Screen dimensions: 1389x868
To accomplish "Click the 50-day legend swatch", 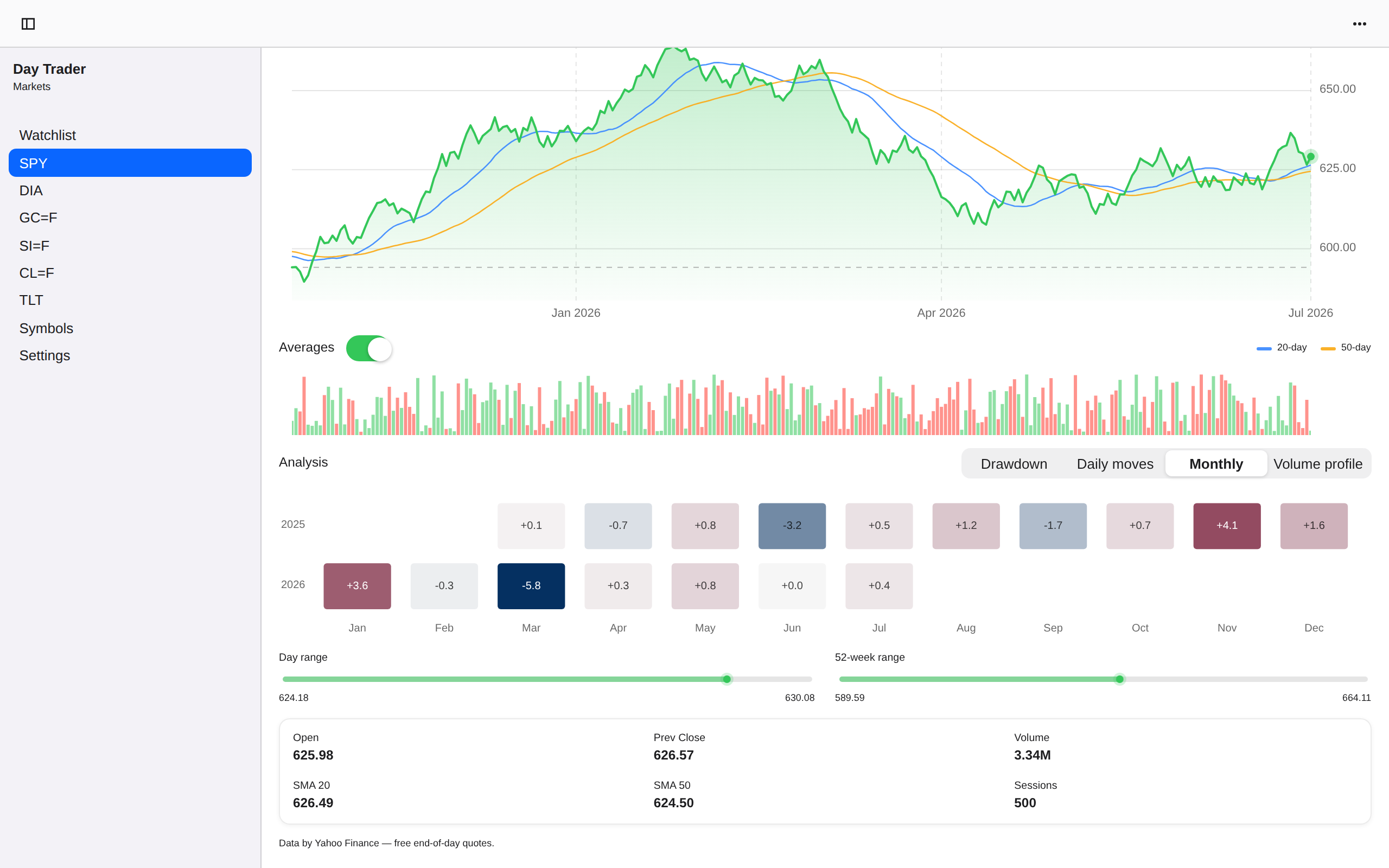I will (x=1328, y=348).
